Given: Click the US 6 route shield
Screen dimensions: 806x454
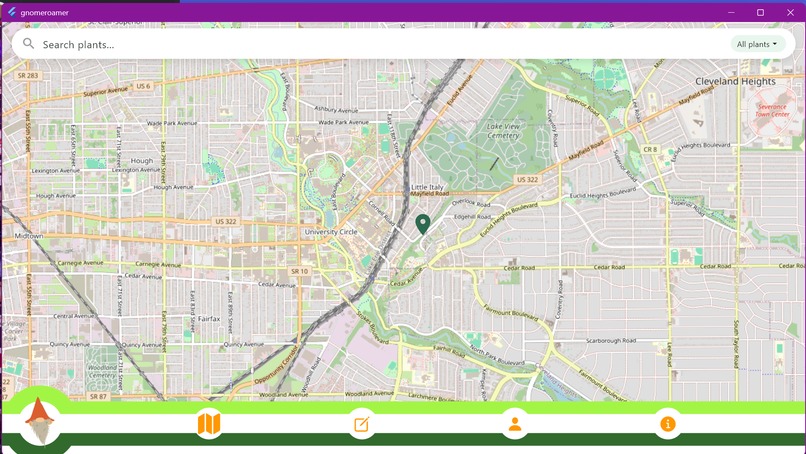Looking at the screenshot, I should (143, 86).
